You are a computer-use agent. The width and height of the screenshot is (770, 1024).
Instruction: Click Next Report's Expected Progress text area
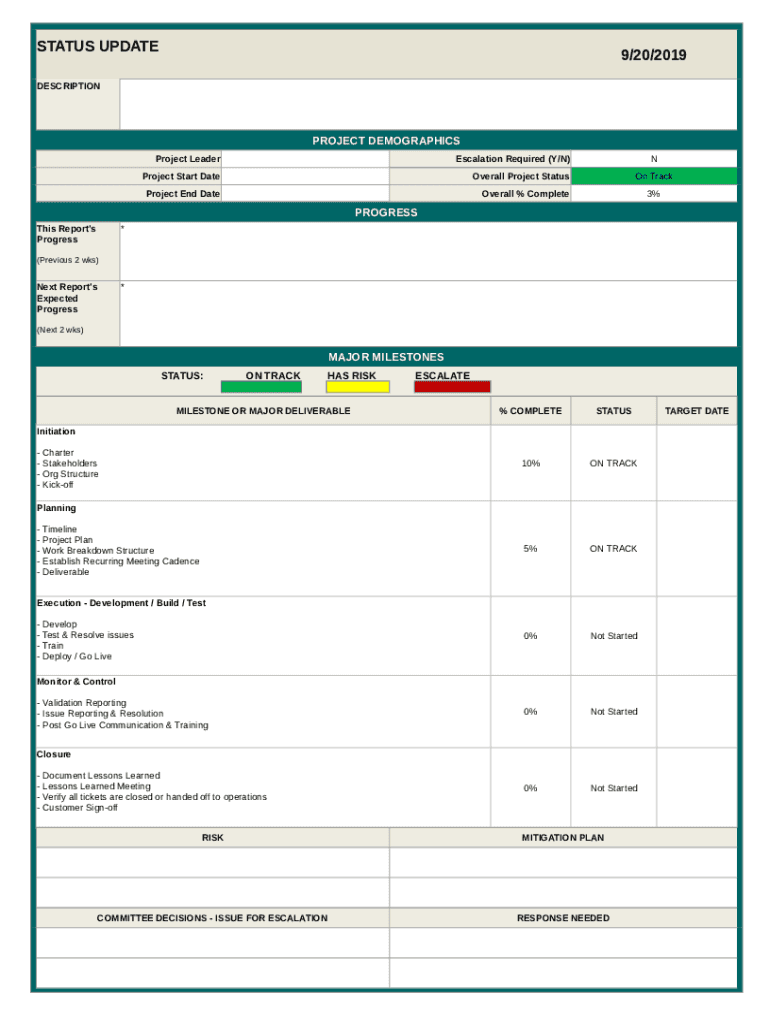click(427, 312)
